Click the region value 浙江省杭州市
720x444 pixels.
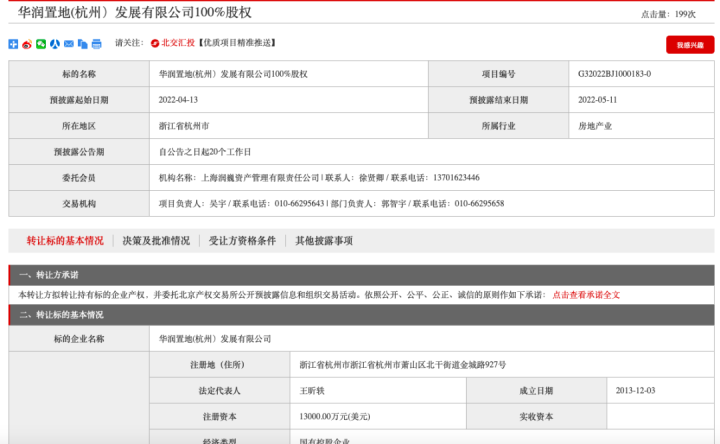click(x=184, y=126)
